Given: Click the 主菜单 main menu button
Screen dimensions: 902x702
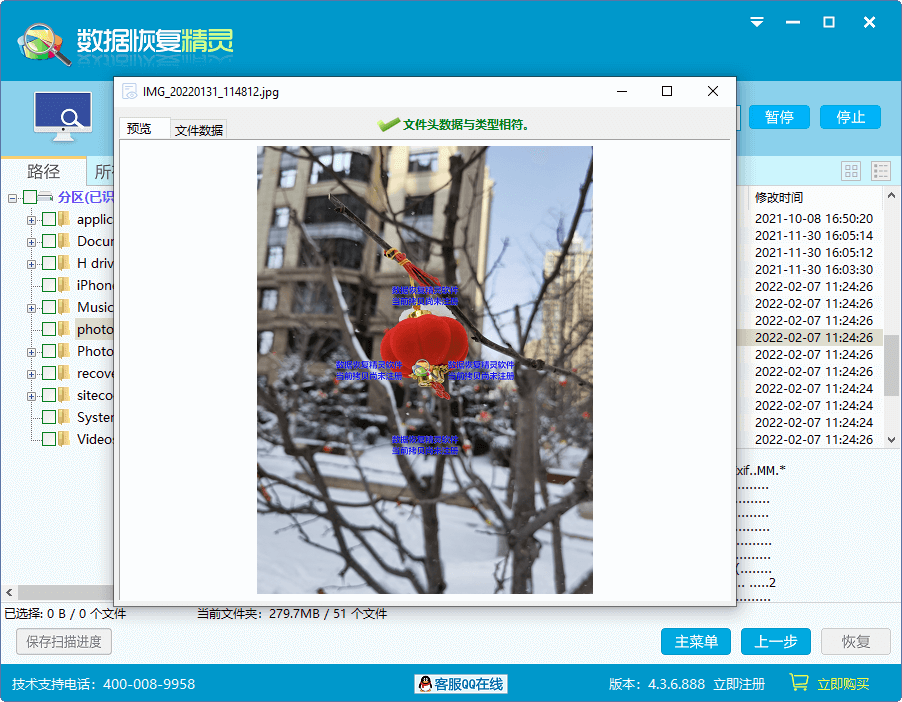Looking at the screenshot, I should coord(696,641).
